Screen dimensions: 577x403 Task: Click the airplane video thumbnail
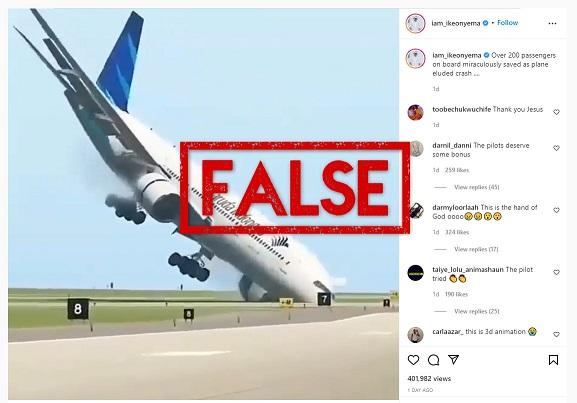[x=203, y=204]
